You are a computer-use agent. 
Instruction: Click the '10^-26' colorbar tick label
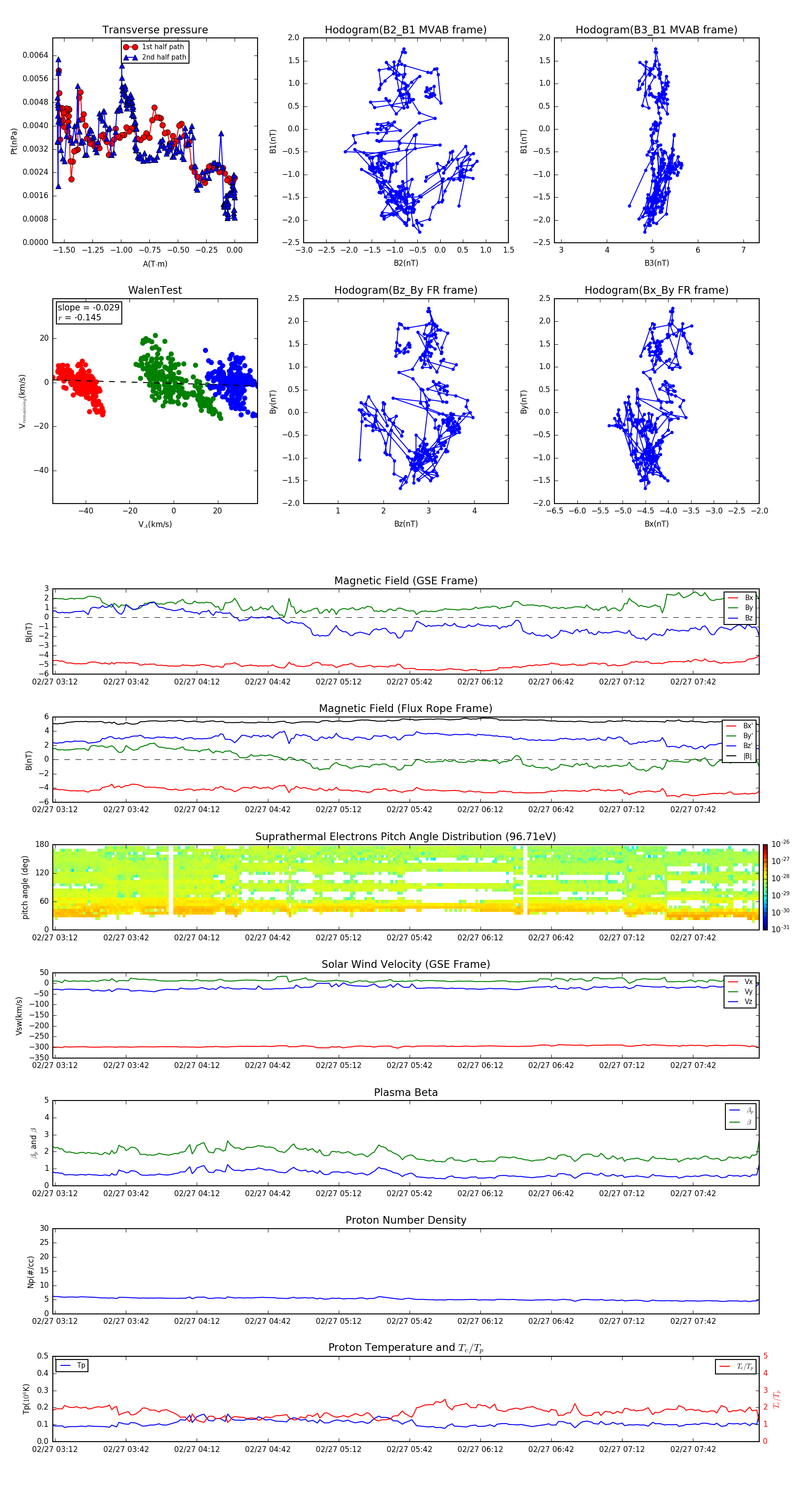coord(780,844)
